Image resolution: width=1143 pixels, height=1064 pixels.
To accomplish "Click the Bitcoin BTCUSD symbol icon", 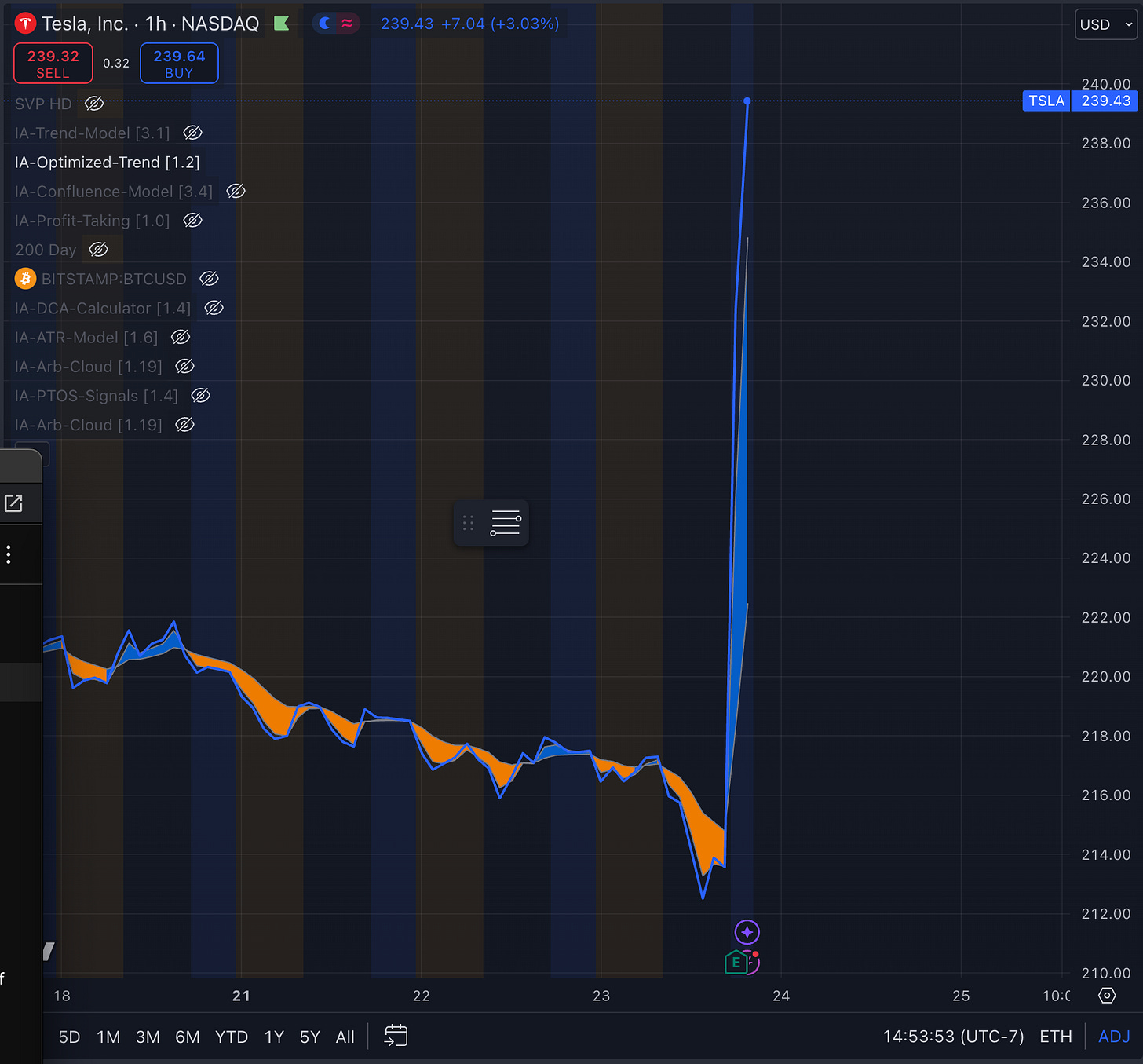I will [26, 279].
